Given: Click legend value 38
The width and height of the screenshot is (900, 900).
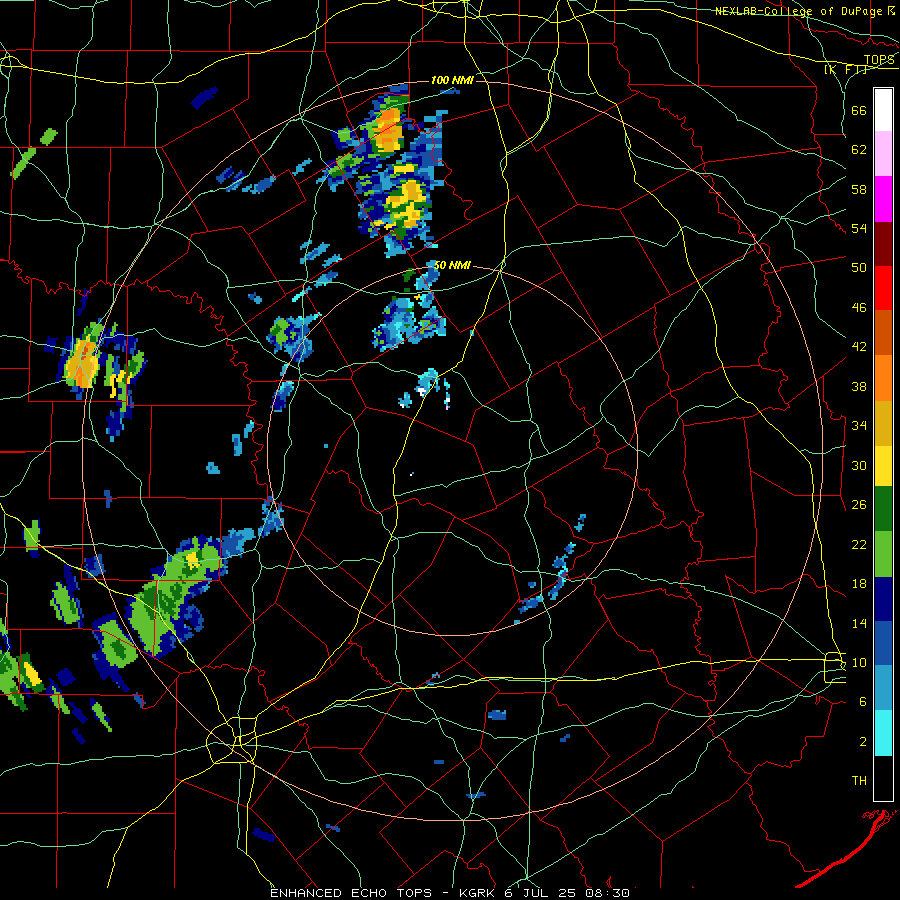Looking at the screenshot, I should (x=859, y=386).
